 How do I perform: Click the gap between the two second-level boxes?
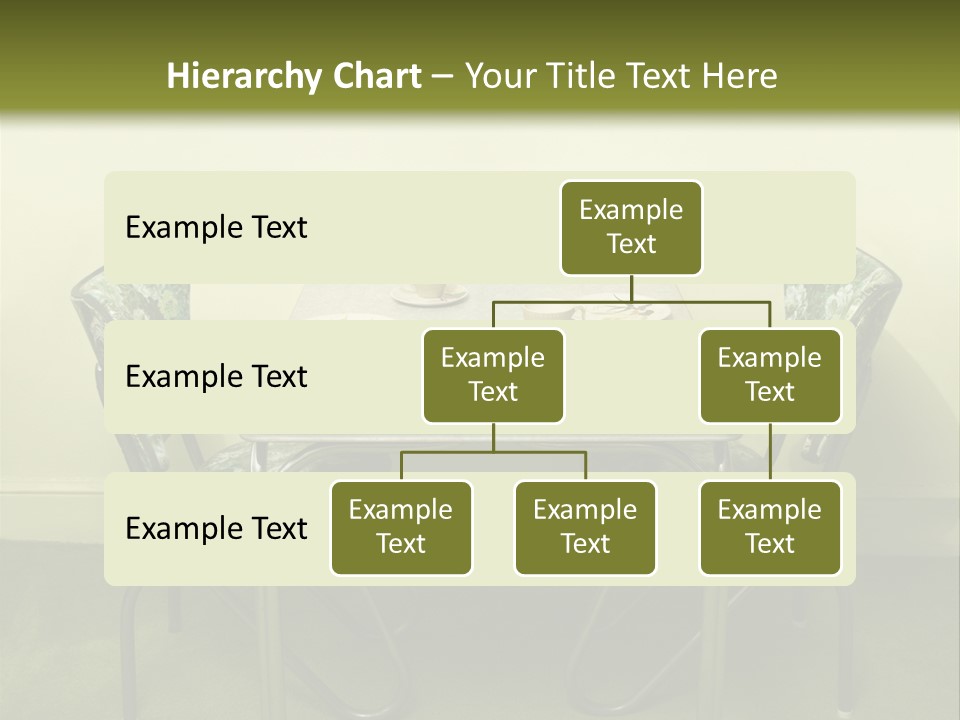(630, 375)
